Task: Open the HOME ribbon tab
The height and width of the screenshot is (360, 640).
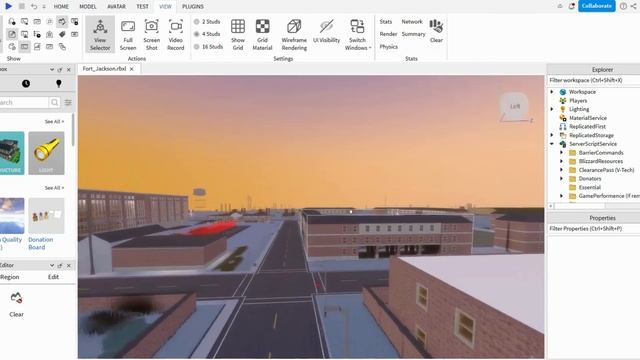Action: 61,7
